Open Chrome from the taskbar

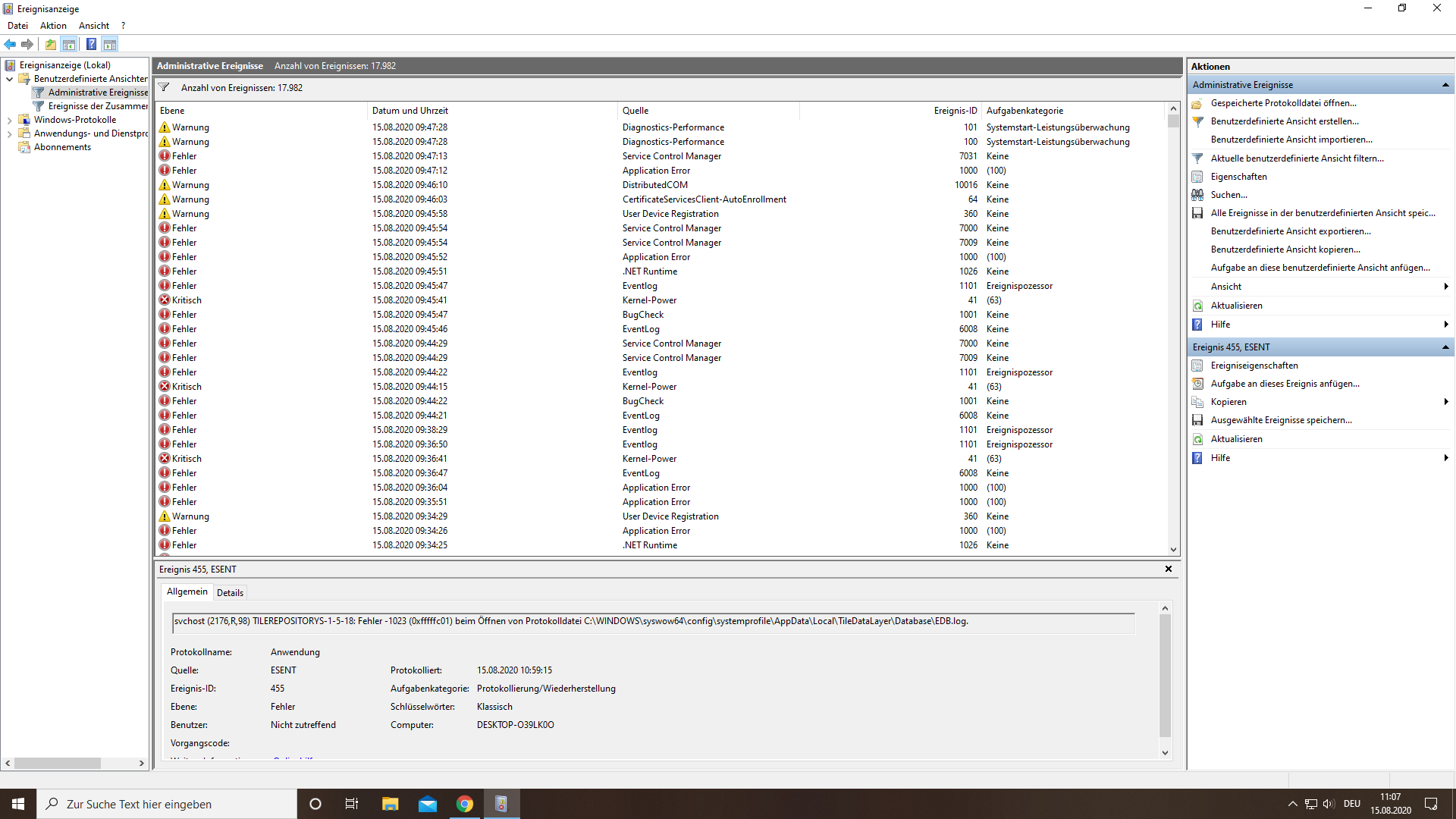tap(464, 804)
